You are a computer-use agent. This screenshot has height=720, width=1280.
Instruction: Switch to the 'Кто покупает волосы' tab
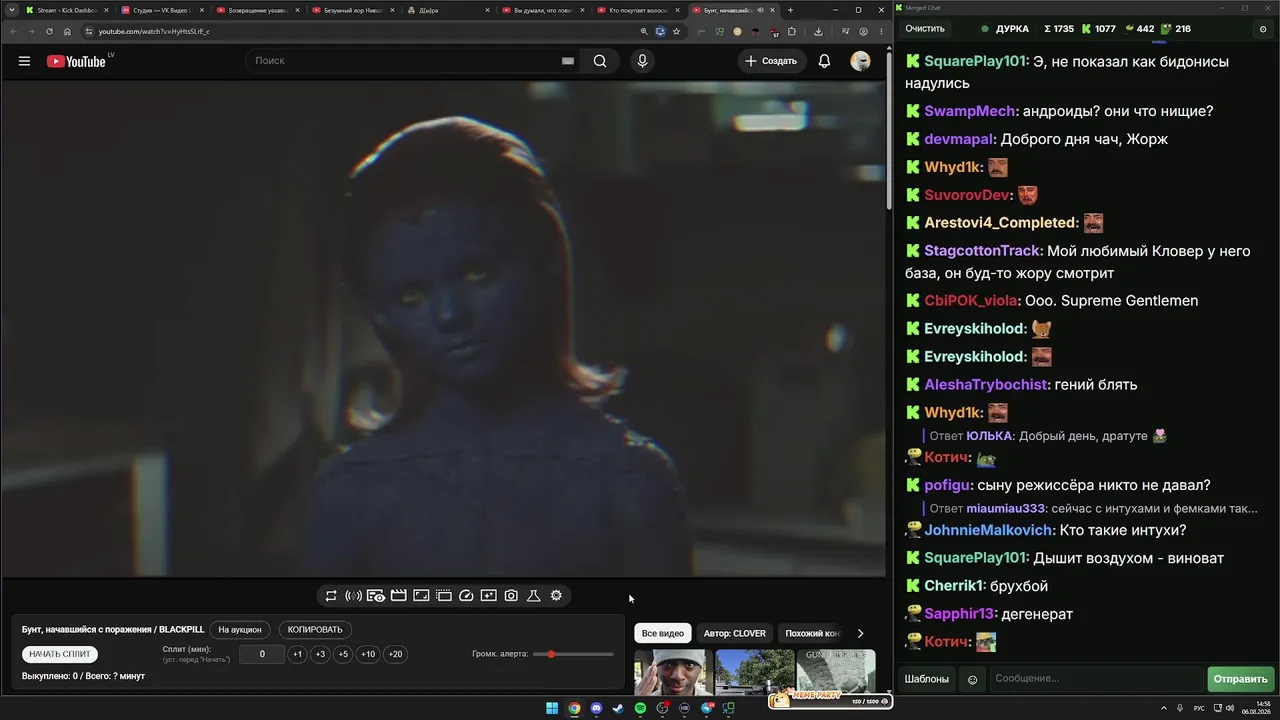(637, 10)
